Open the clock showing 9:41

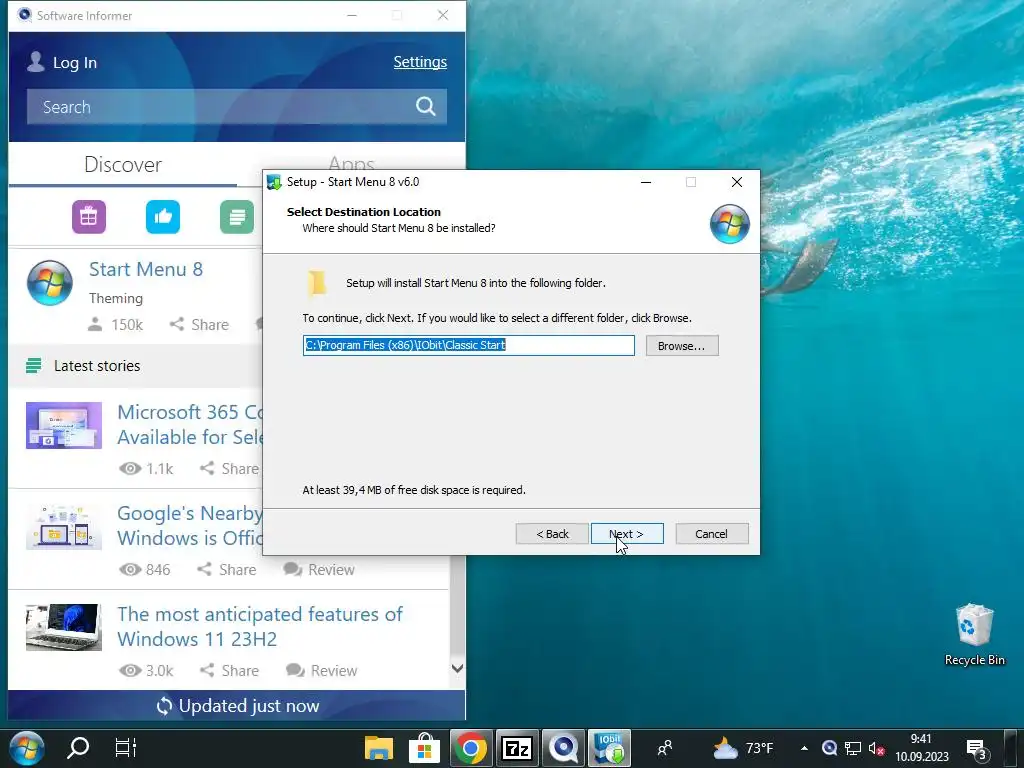[921, 748]
